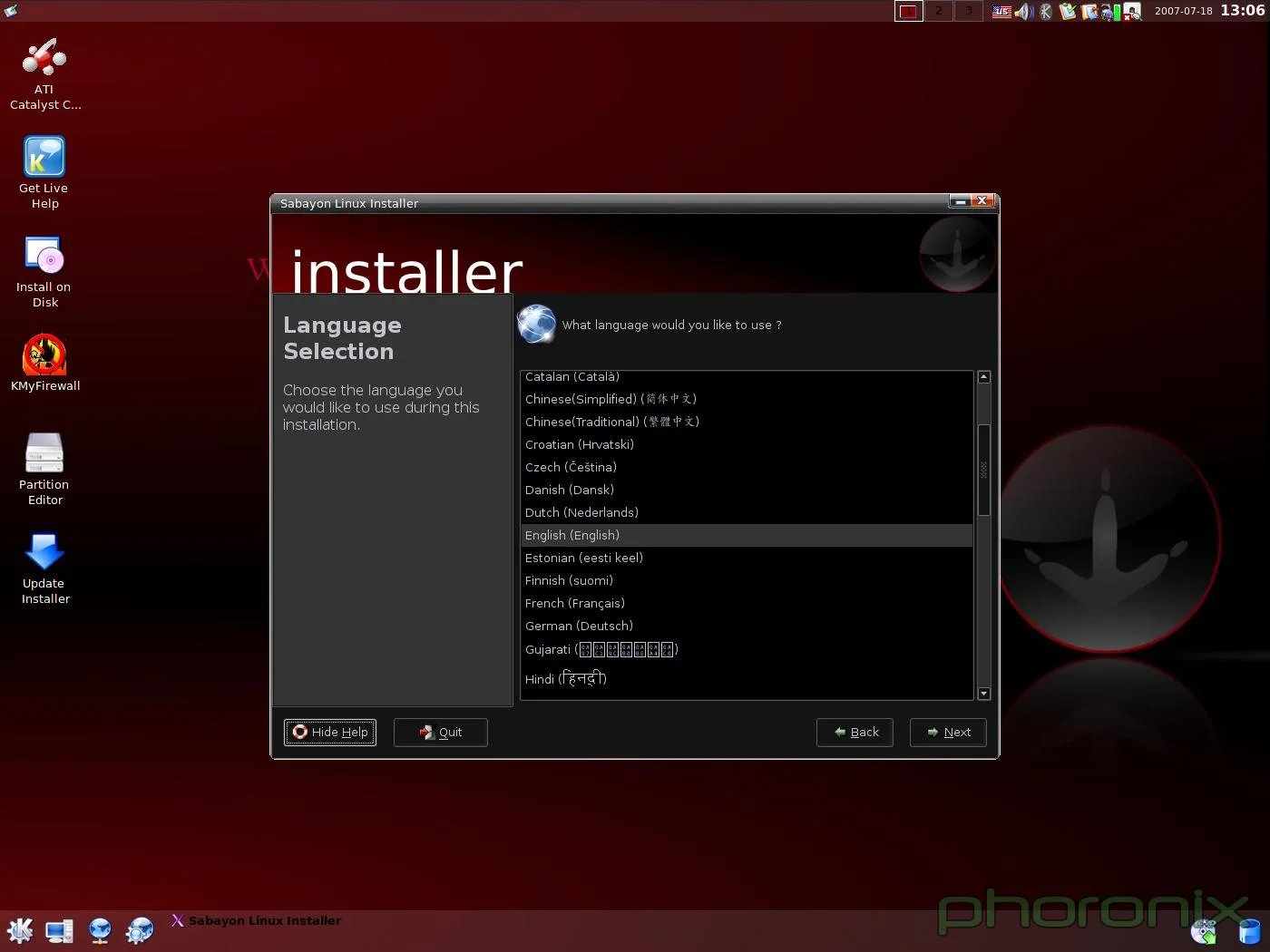Click the Quit button
Image resolution: width=1270 pixels, height=952 pixels.
441,733
